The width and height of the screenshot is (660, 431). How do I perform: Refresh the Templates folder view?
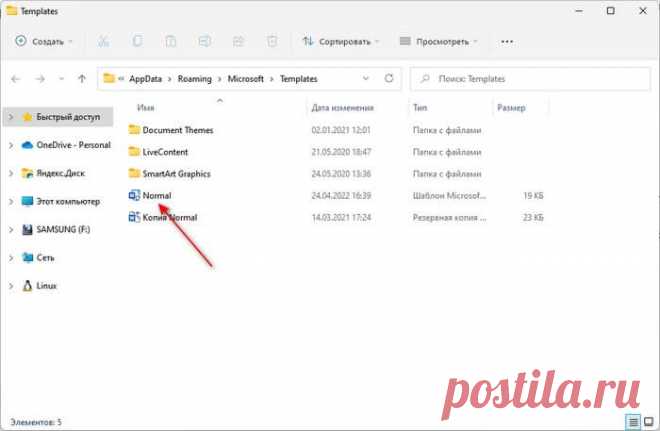coord(389,78)
